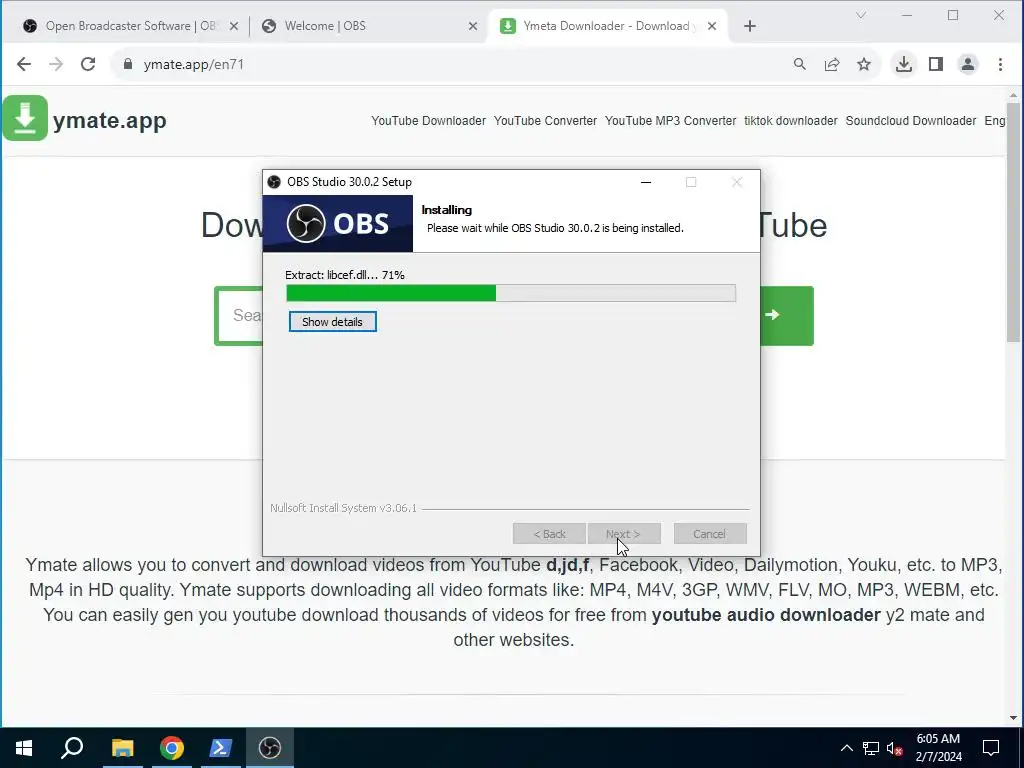Open PowerShell from the taskbar

(221, 748)
